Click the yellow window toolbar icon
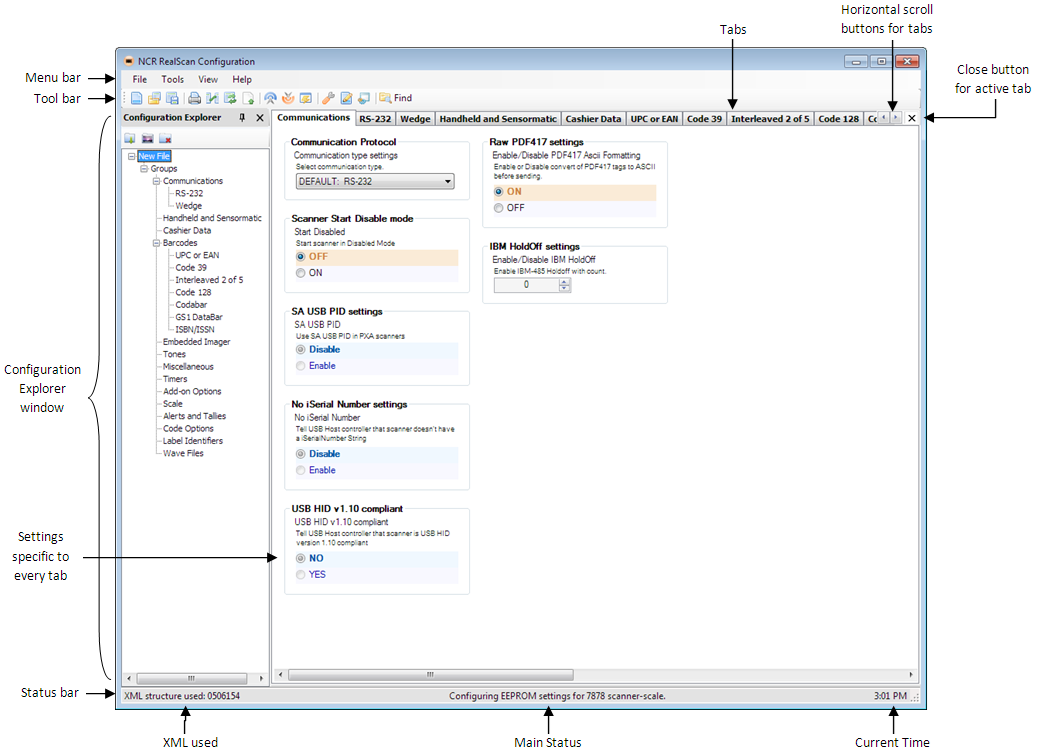 click(x=306, y=99)
